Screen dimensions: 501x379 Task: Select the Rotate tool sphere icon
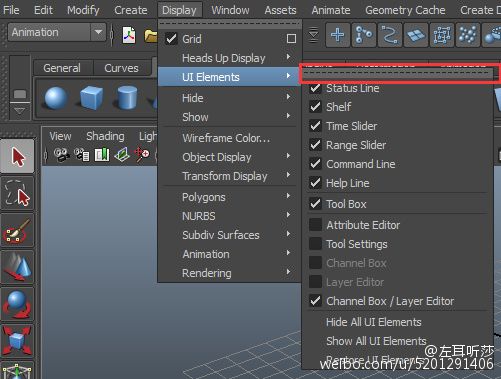tap(17, 304)
